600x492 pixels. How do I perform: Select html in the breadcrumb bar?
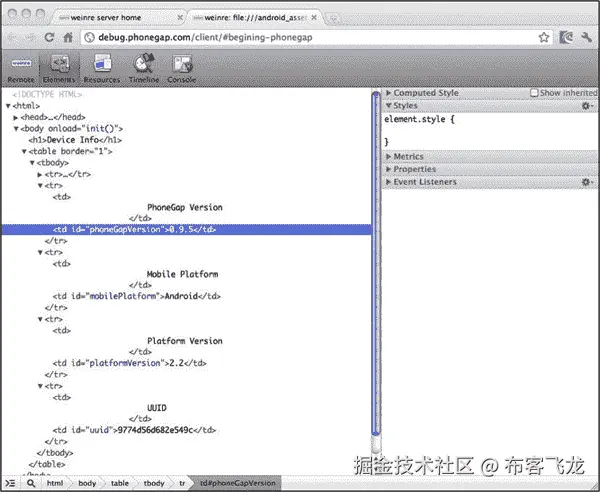pyautogui.click(x=55, y=483)
